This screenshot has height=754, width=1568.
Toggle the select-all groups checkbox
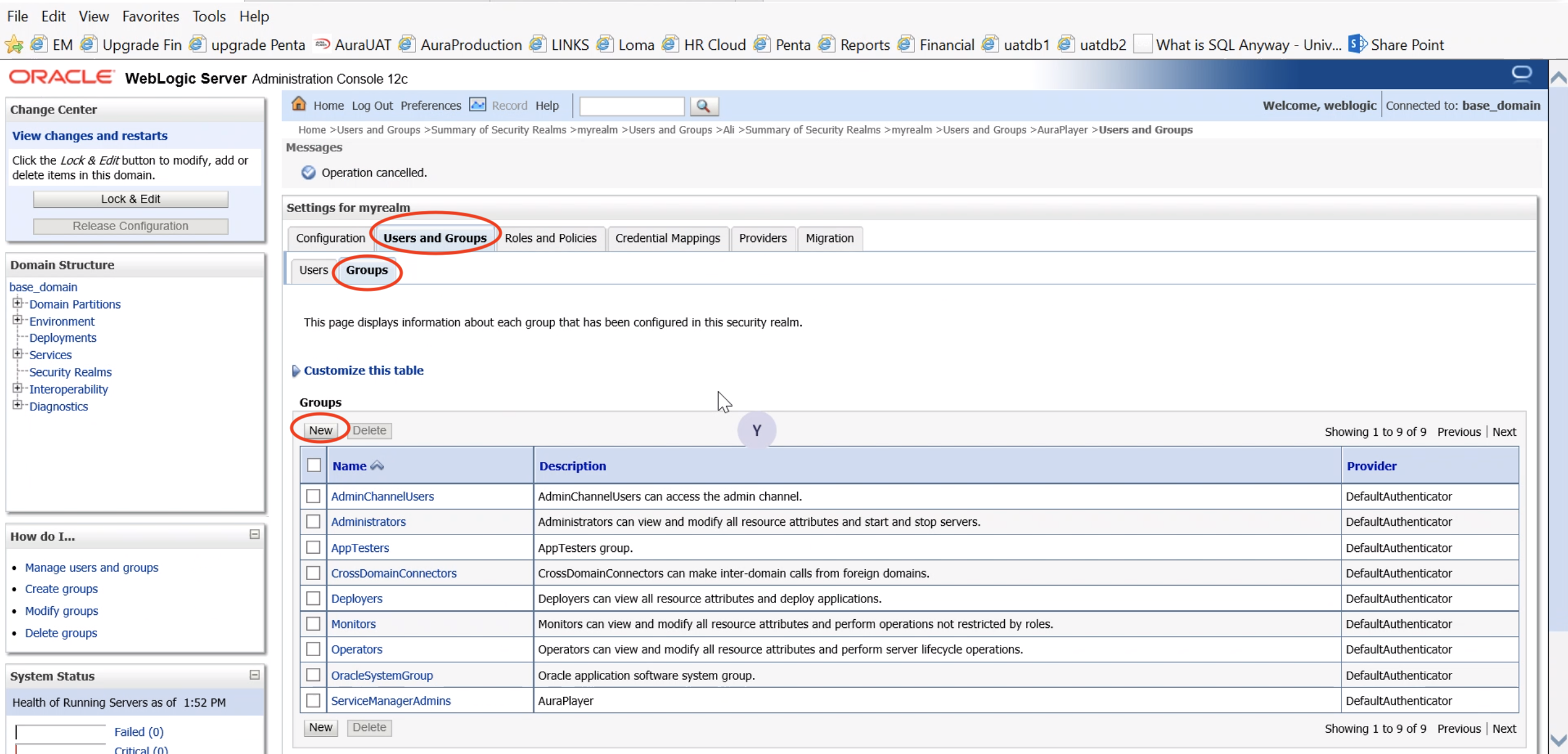pos(314,465)
